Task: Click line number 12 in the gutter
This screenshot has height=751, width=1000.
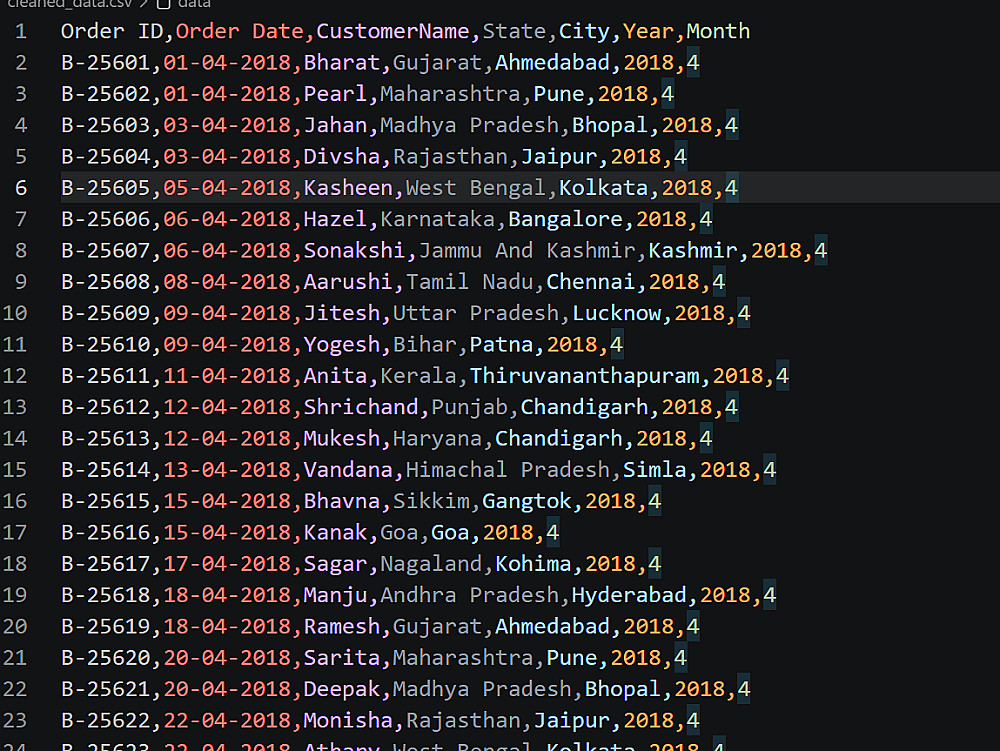Action: 15,376
